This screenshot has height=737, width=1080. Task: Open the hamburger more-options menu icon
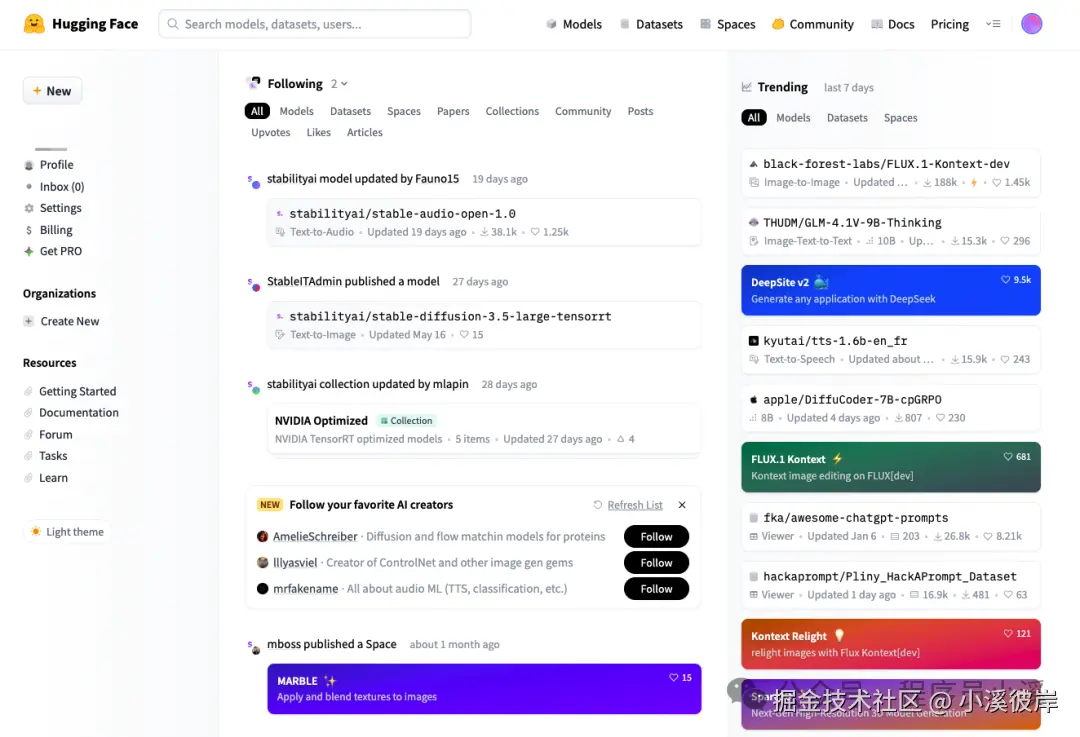click(x=993, y=24)
